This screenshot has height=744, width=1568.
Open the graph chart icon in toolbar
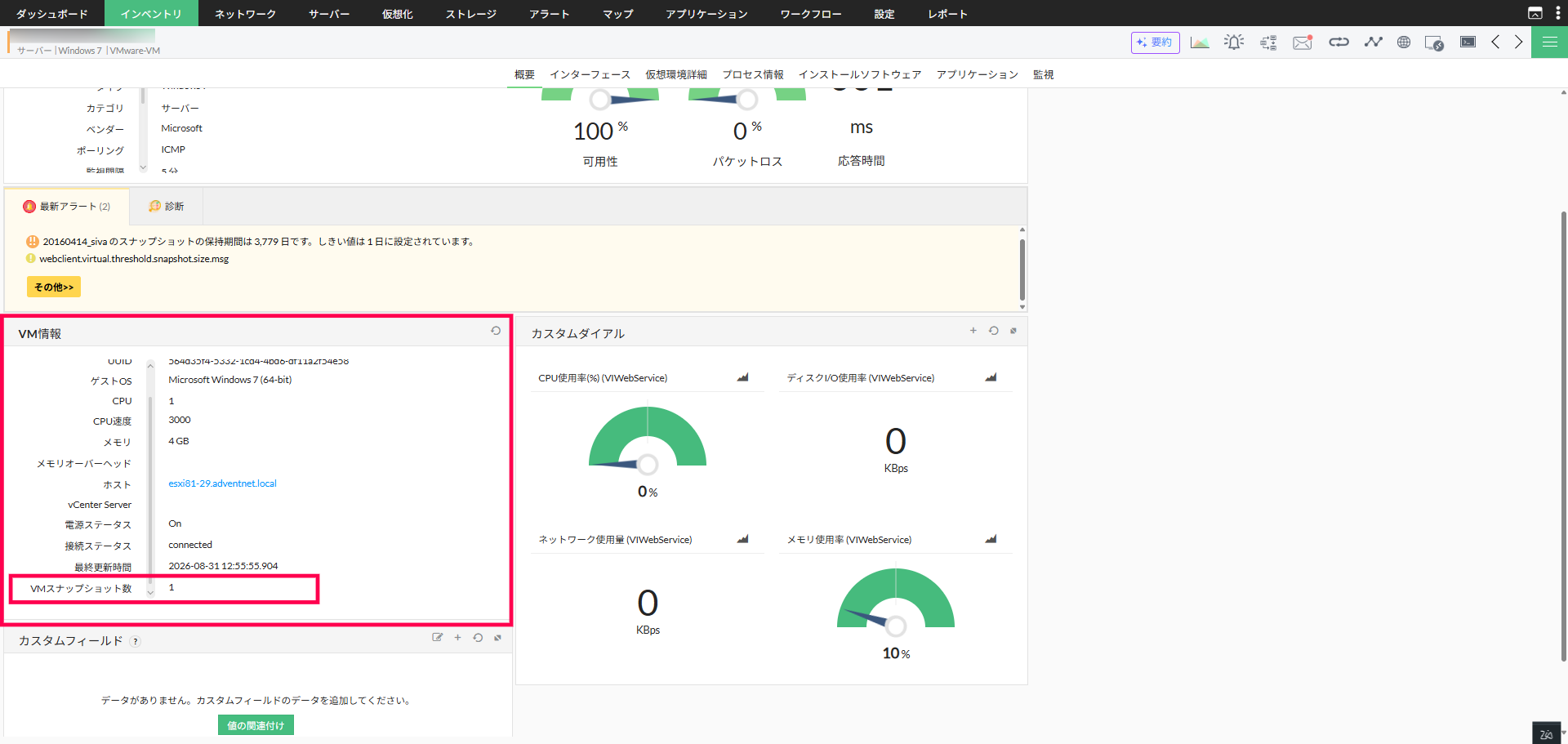click(x=1200, y=42)
